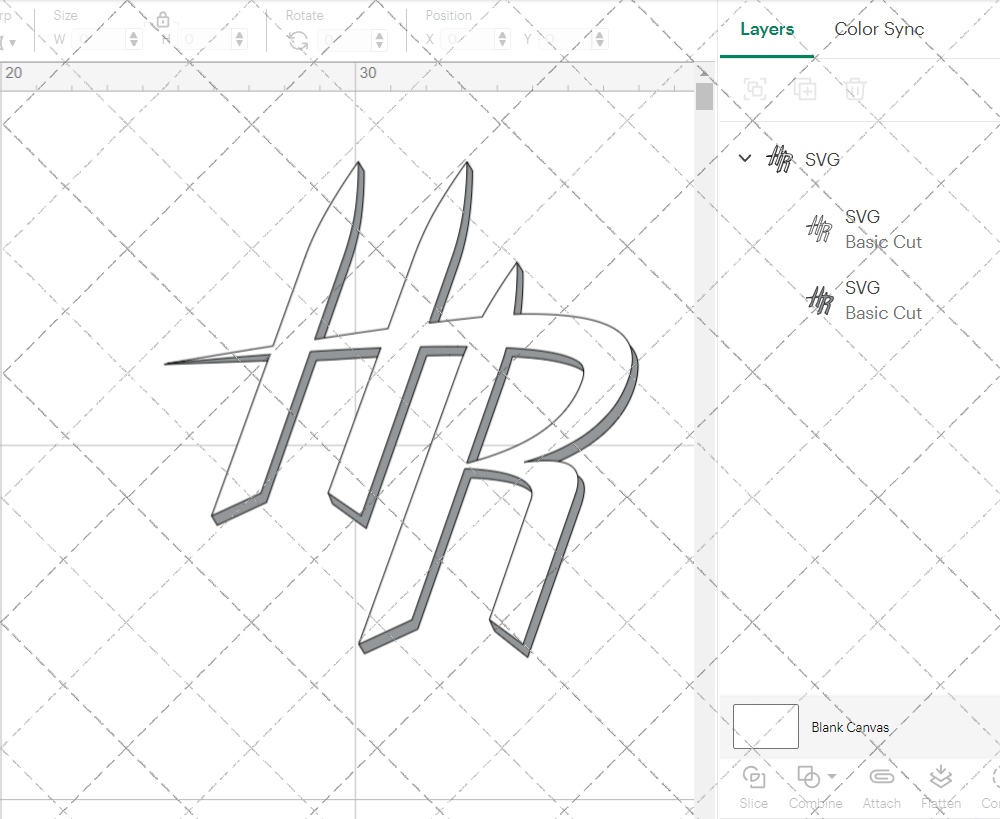Open the Combine dropdown arrow
The width and height of the screenshot is (1000, 819).
click(x=832, y=776)
